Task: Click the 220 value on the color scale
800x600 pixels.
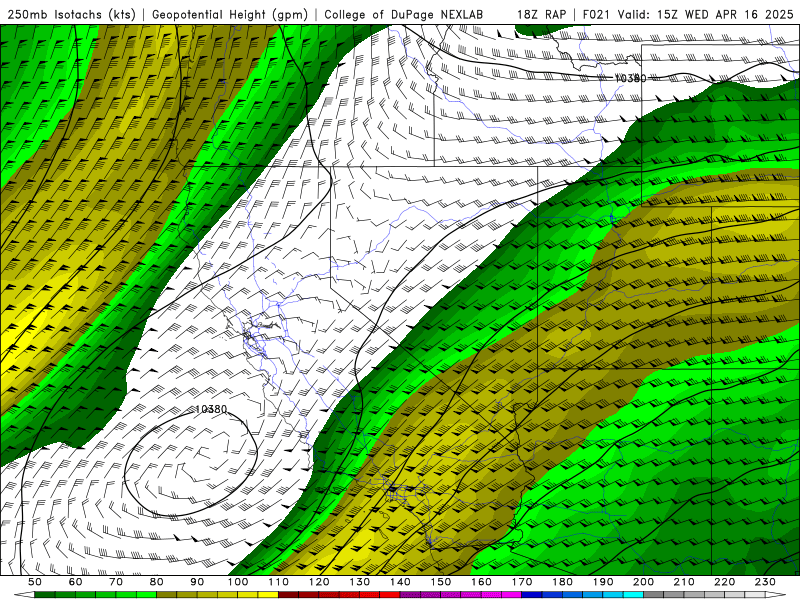Action: coord(724,582)
